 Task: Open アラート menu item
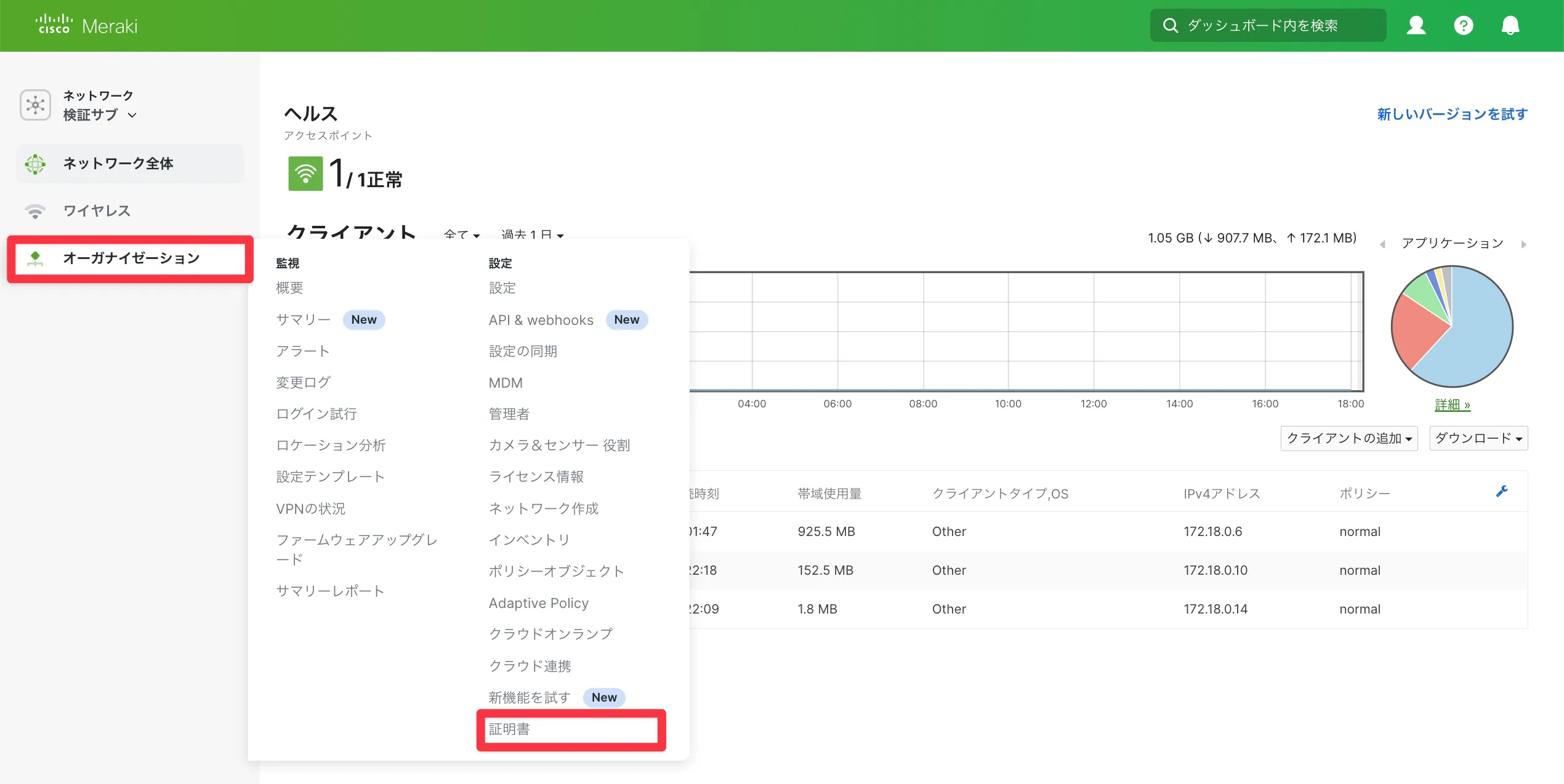tap(303, 351)
